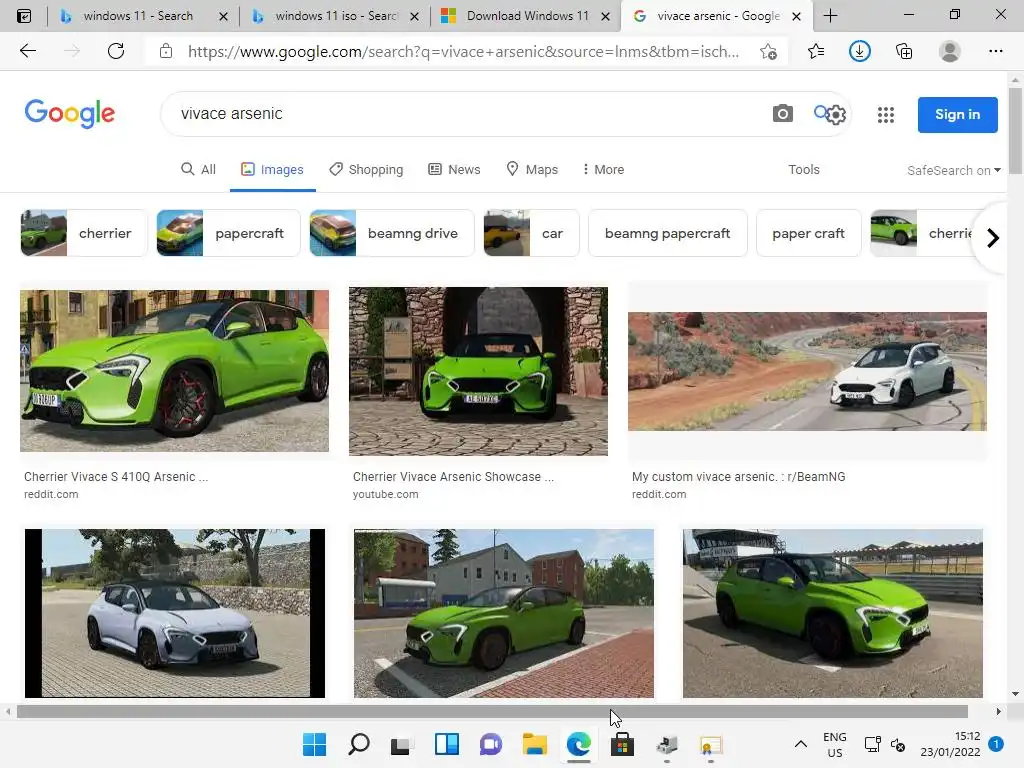View site information lock icon
The height and width of the screenshot is (768, 1024).
(166, 51)
